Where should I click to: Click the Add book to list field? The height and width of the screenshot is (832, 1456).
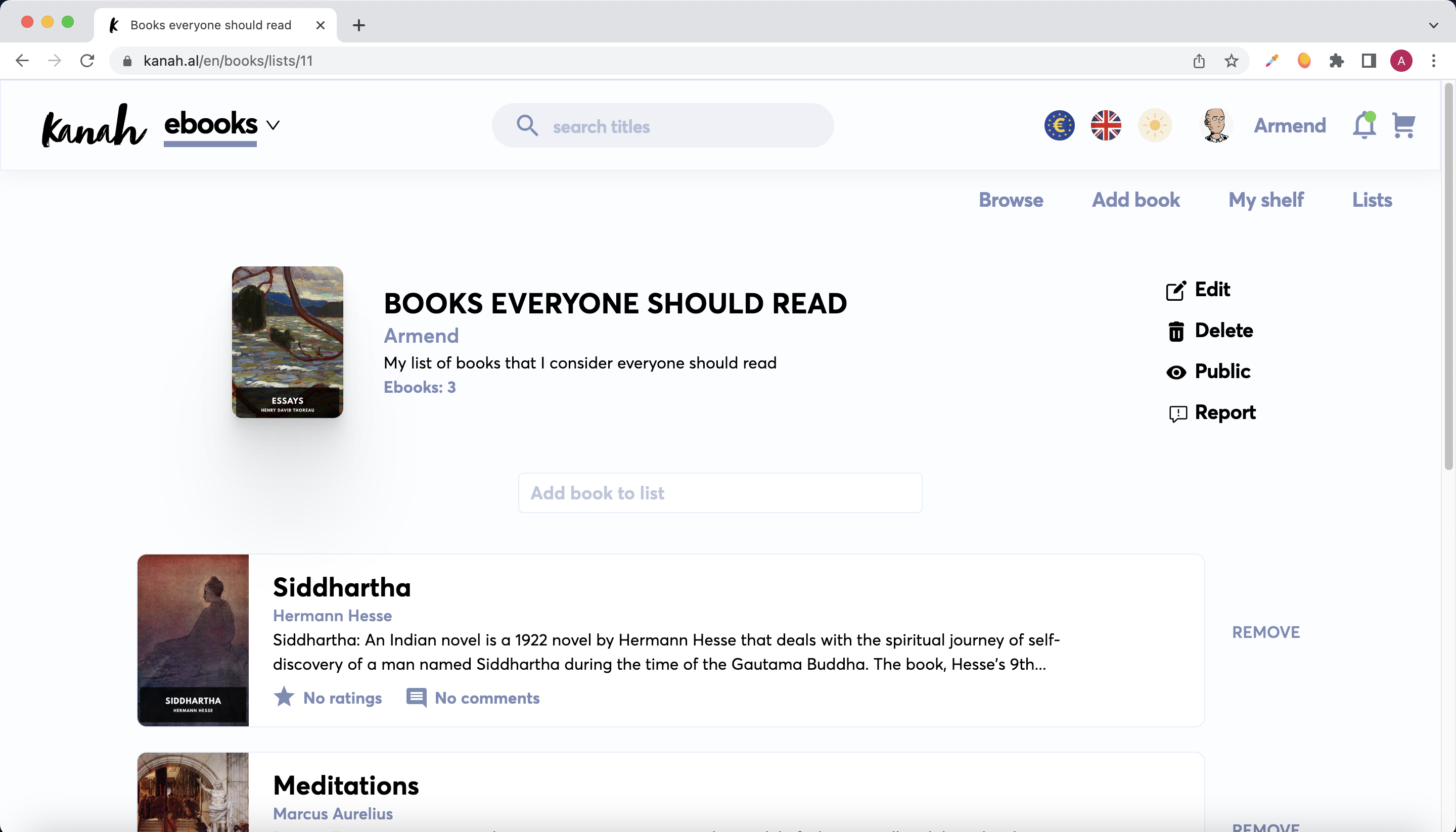pos(719,492)
